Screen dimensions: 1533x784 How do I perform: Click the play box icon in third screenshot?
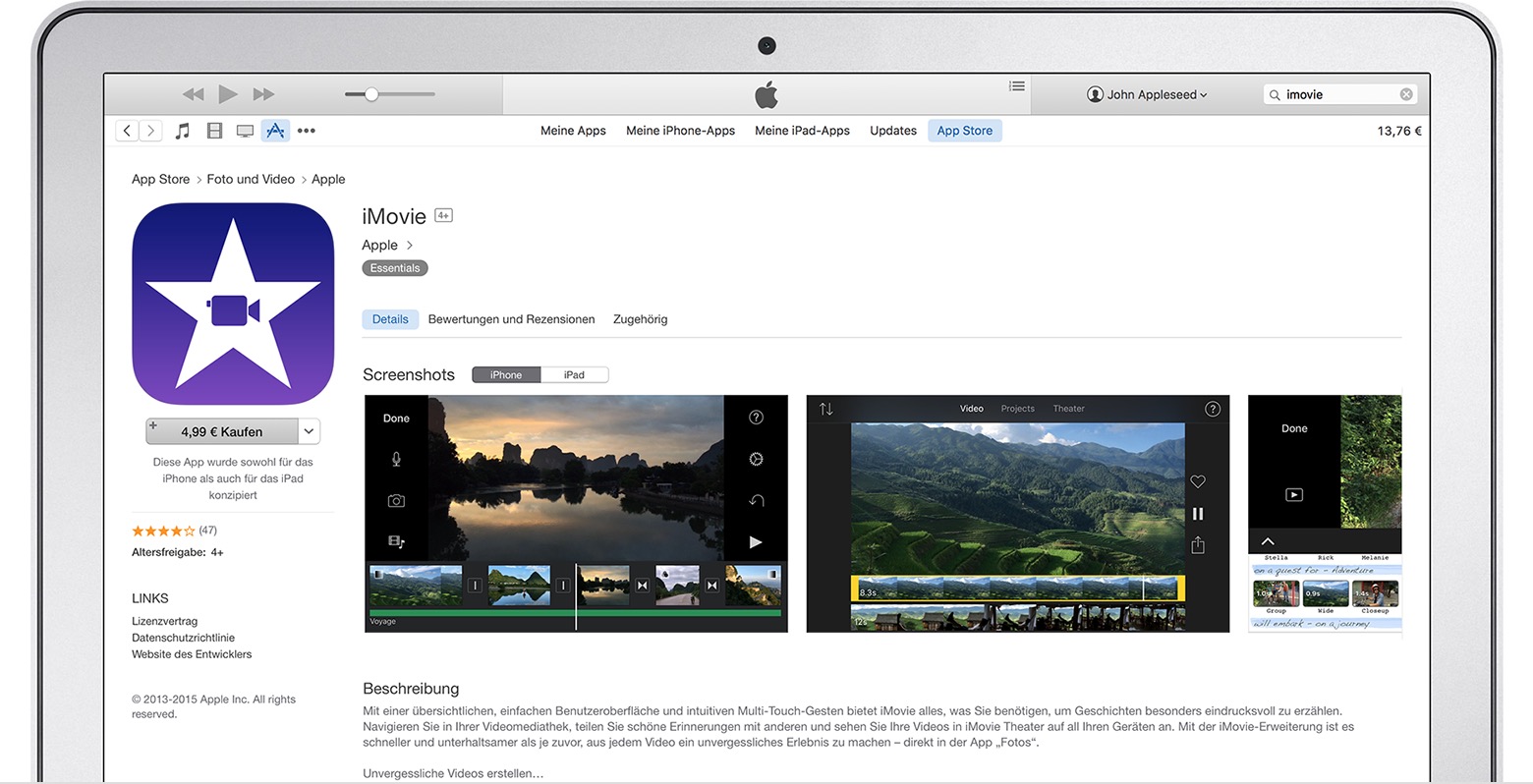coord(1294,495)
